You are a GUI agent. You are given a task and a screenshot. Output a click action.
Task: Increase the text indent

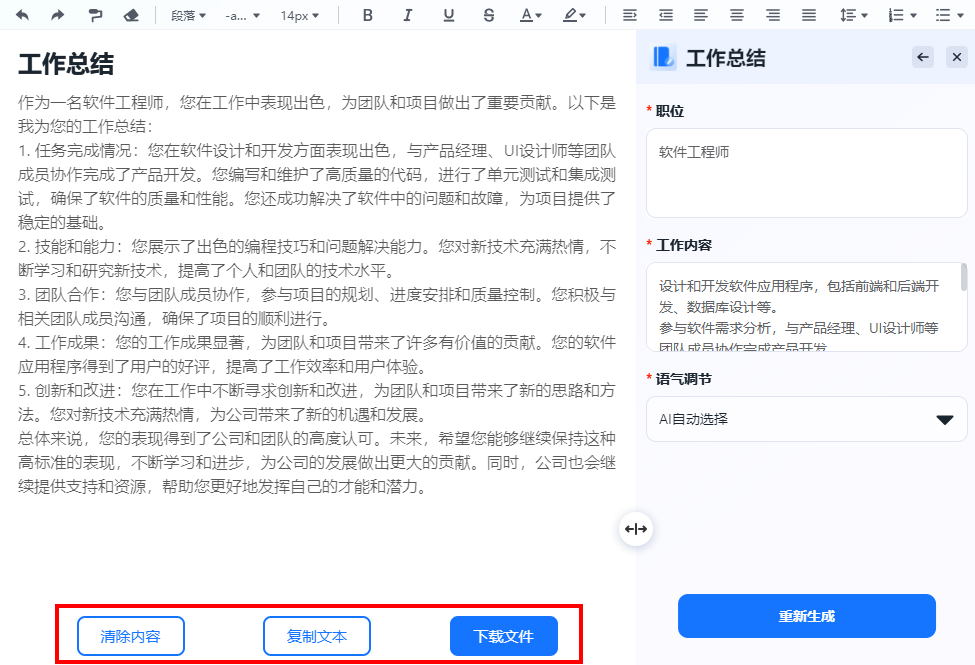coord(631,15)
